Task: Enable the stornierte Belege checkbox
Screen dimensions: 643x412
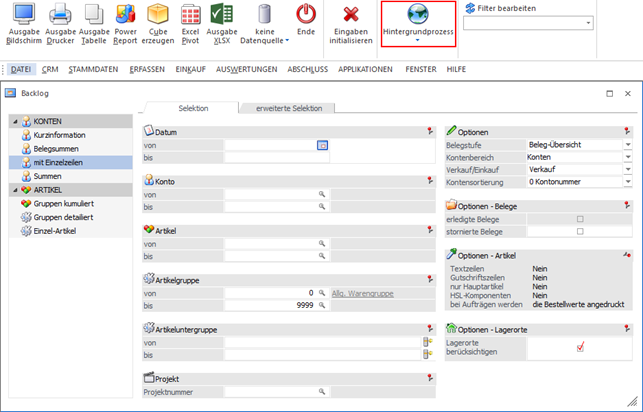Action: click(x=580, y=231)
